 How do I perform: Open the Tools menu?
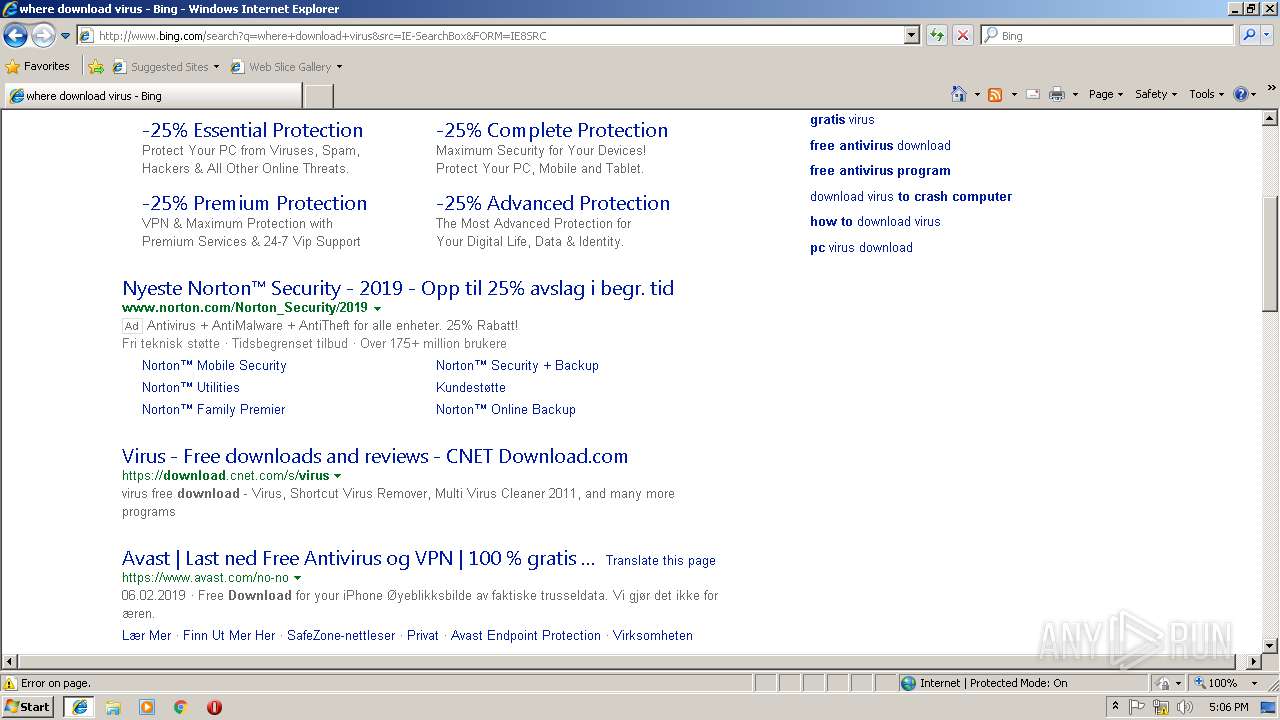click(x=1206, y=94)
